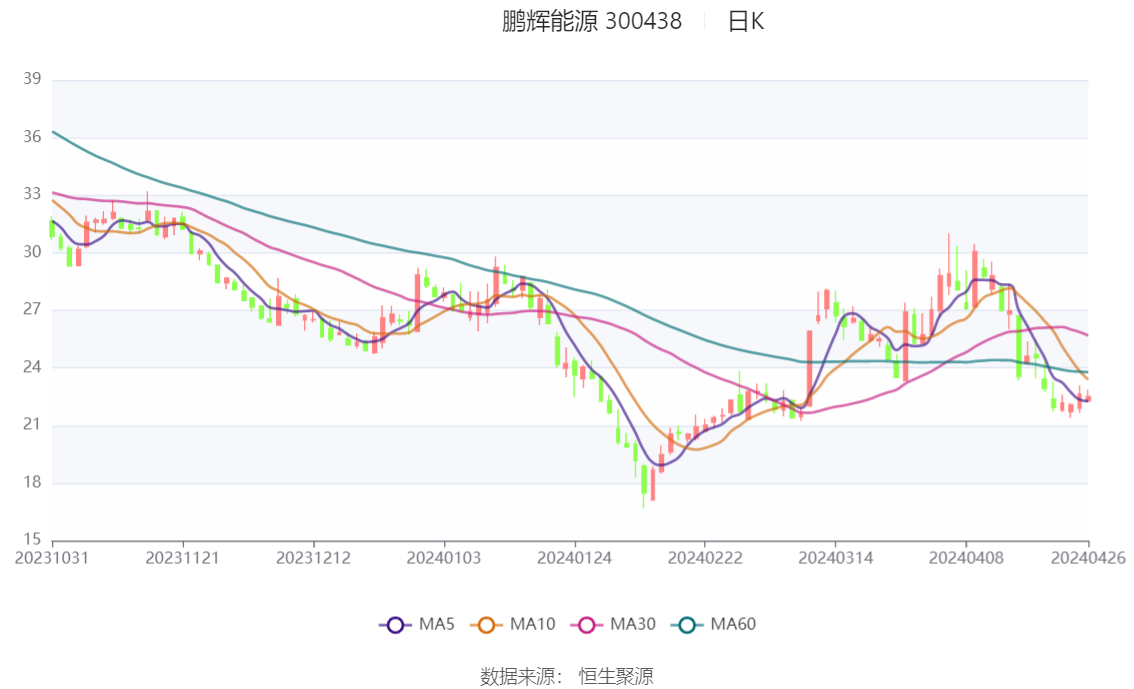Screen dimensions: 1134x689
Task: Select the 20240222 date axis label
Action: (x=704, y=557)
